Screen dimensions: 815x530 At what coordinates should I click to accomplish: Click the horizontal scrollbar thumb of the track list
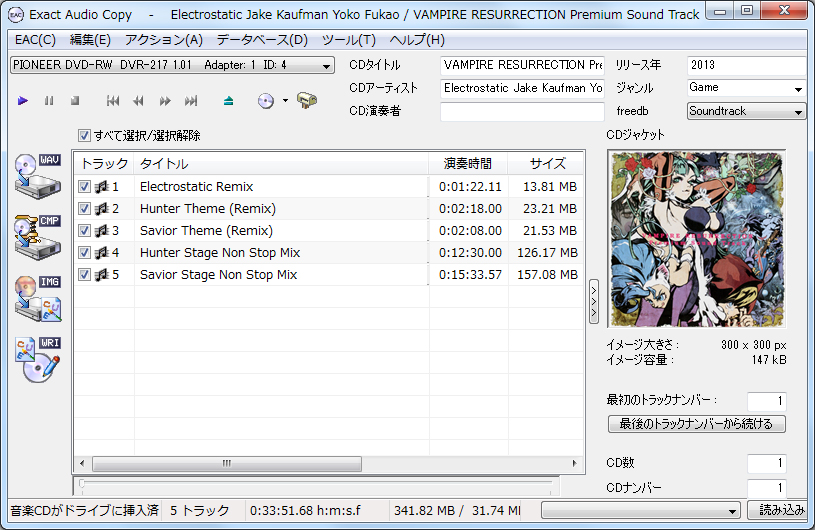[227, 463]
